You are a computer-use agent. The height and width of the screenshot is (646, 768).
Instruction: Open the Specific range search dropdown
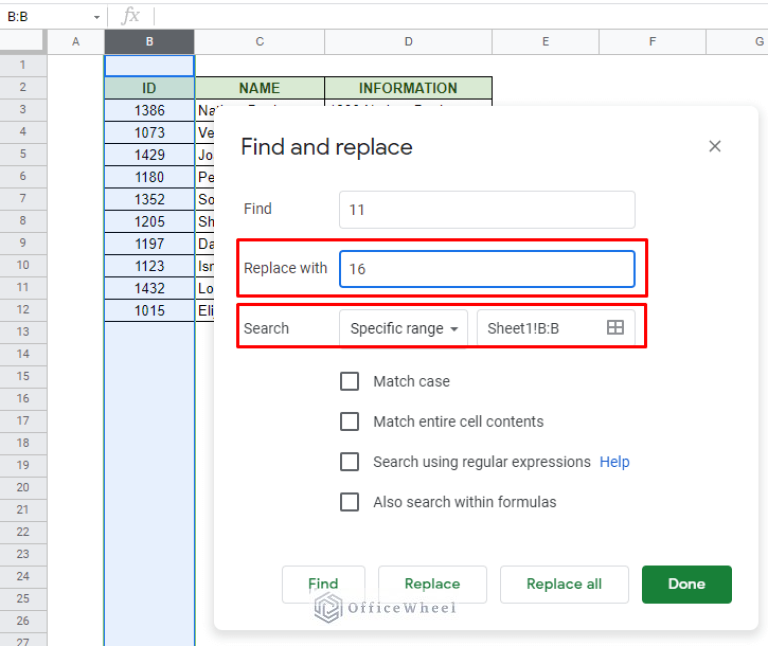[x=404, y=328]
